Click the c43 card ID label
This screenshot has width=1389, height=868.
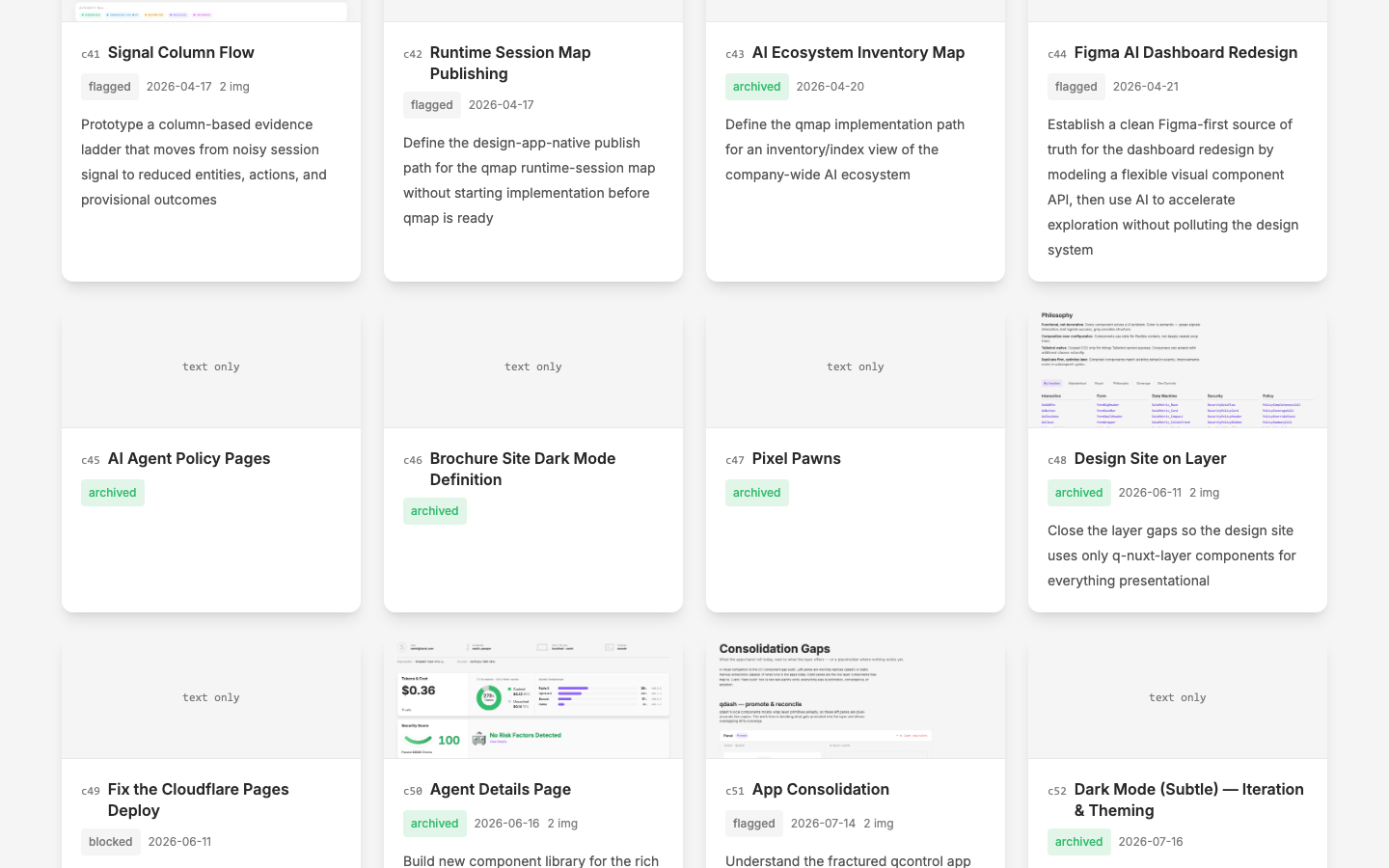tap(735, 55)
